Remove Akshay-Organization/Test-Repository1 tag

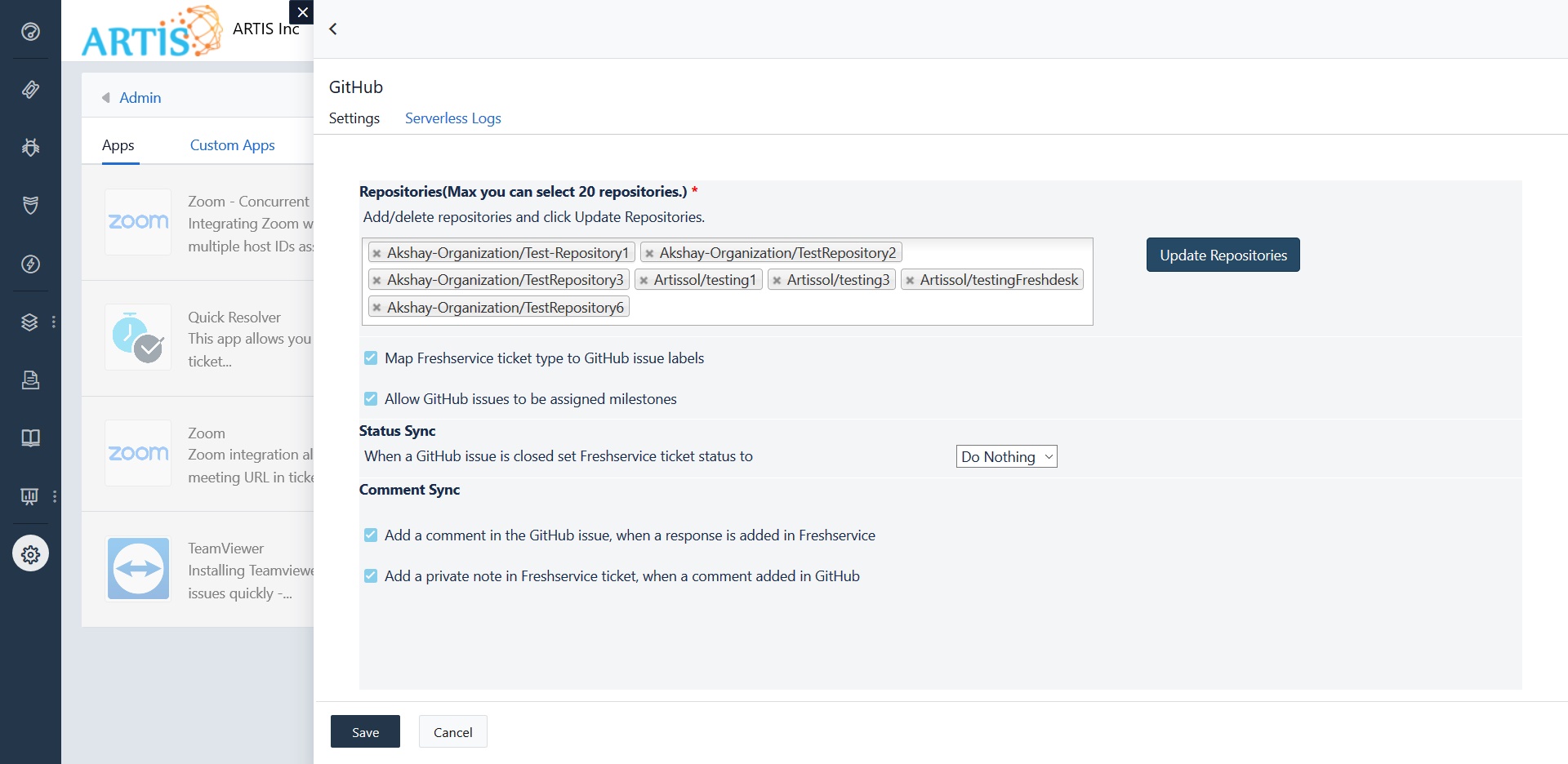click(376, 254)
